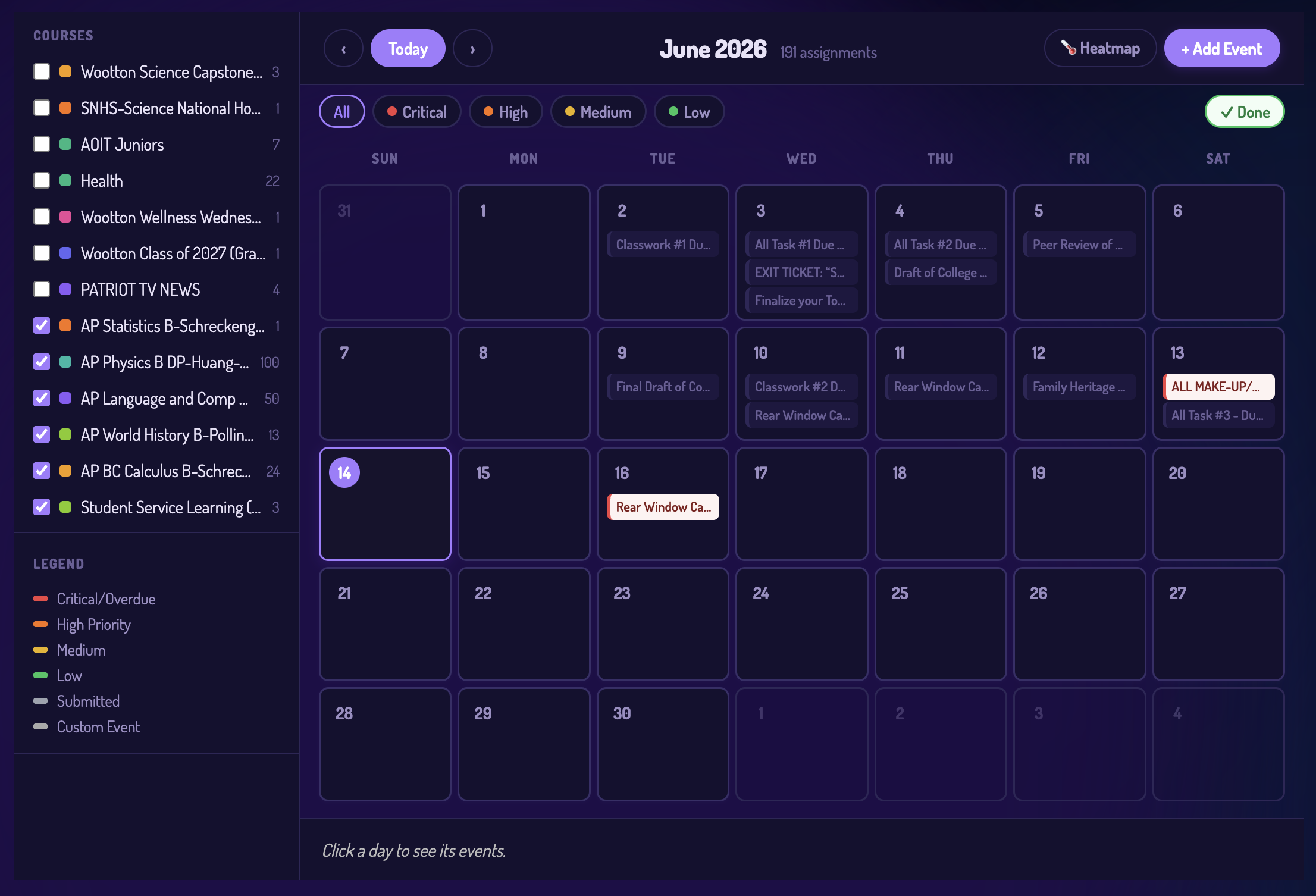Open the Heatmap view

pyautogui.click(x=1100, y=48)
